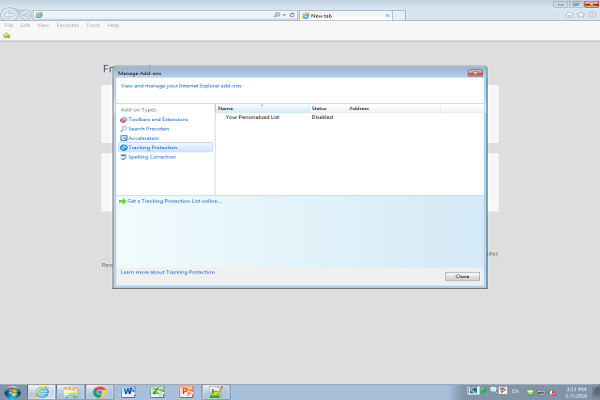Viewport: 600px width, 400px height.
Task: Click the magnifier tray icon
Action: tap(494, 390)
